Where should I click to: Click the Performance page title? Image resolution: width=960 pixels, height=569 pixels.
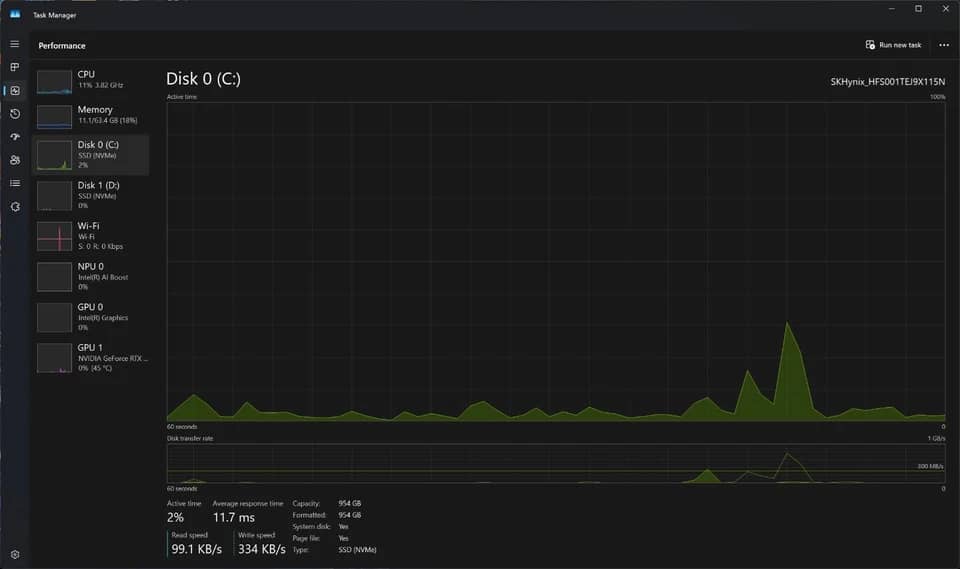click(x=62, y=45)
